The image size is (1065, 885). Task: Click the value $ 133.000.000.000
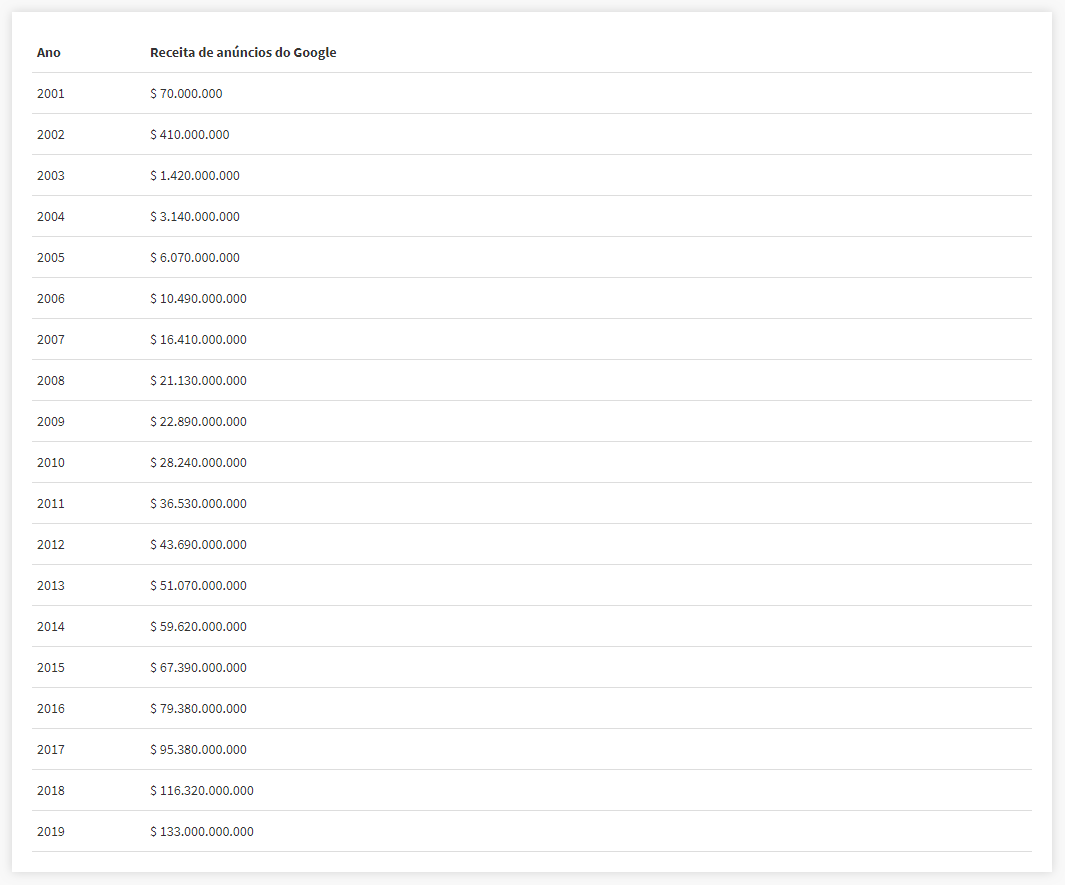click(202, 831)
